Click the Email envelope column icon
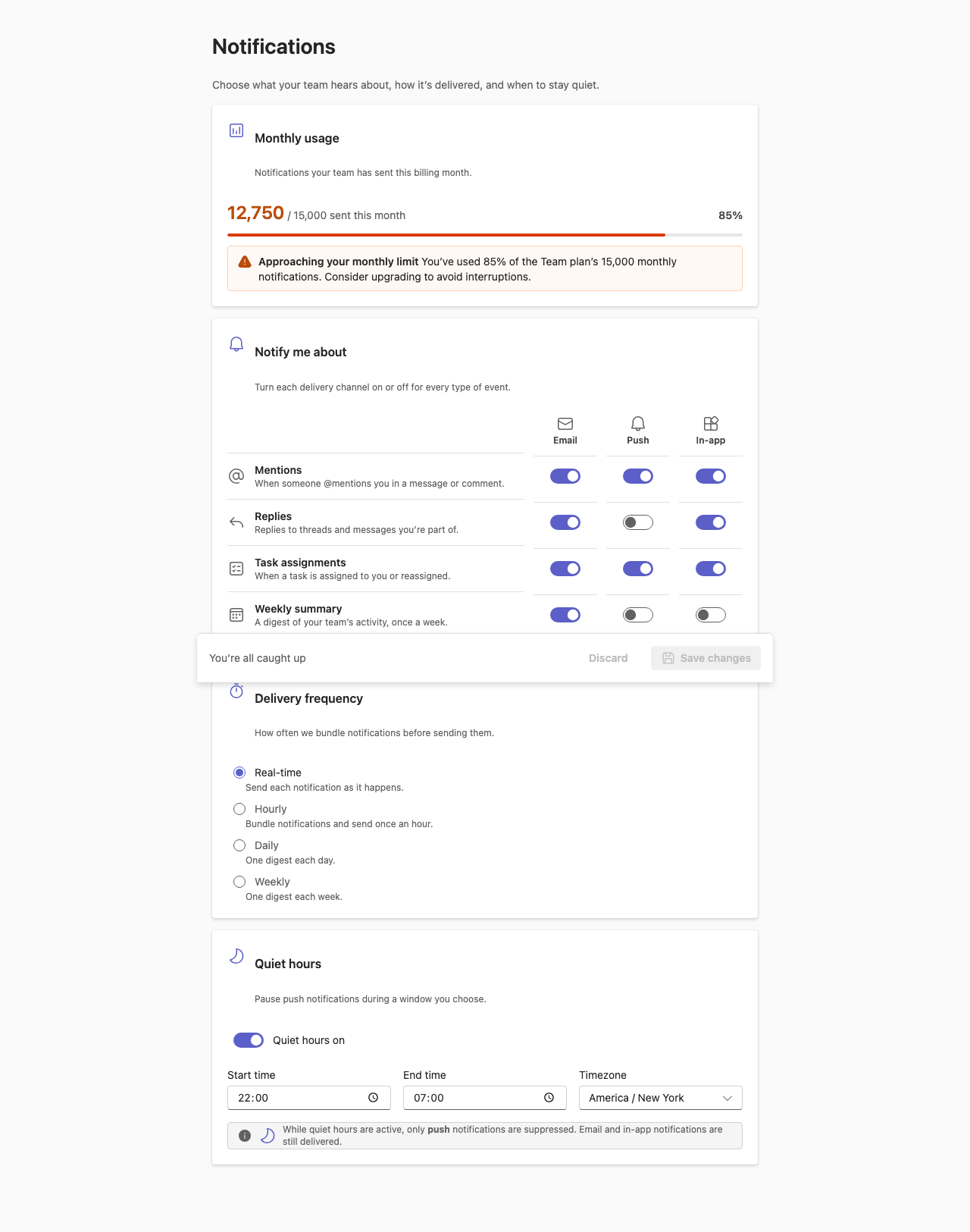This screenshot has width=970, height=1232. 565,424
